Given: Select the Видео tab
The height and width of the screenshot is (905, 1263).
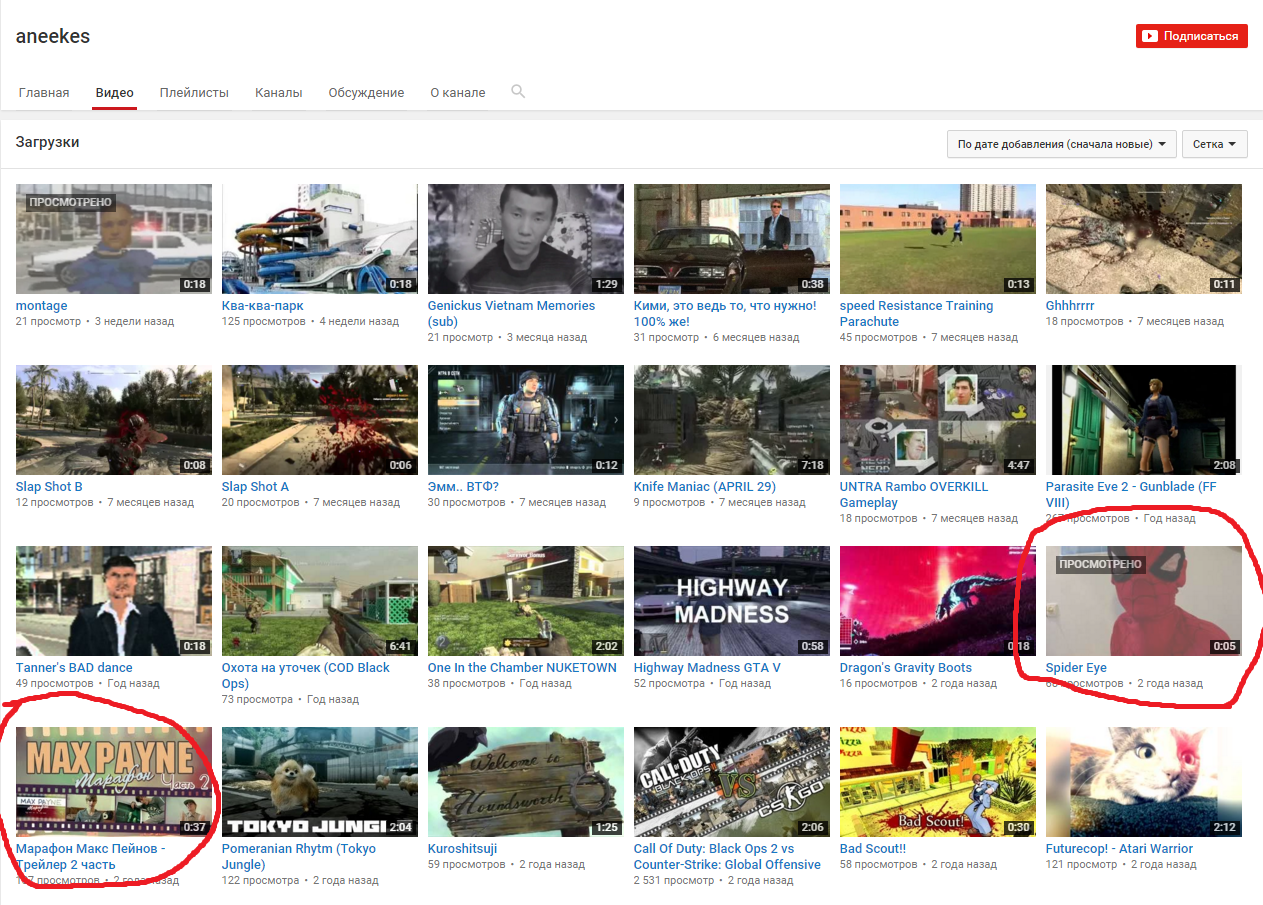Looking at the screenshot, I should (x=115, y=92).
